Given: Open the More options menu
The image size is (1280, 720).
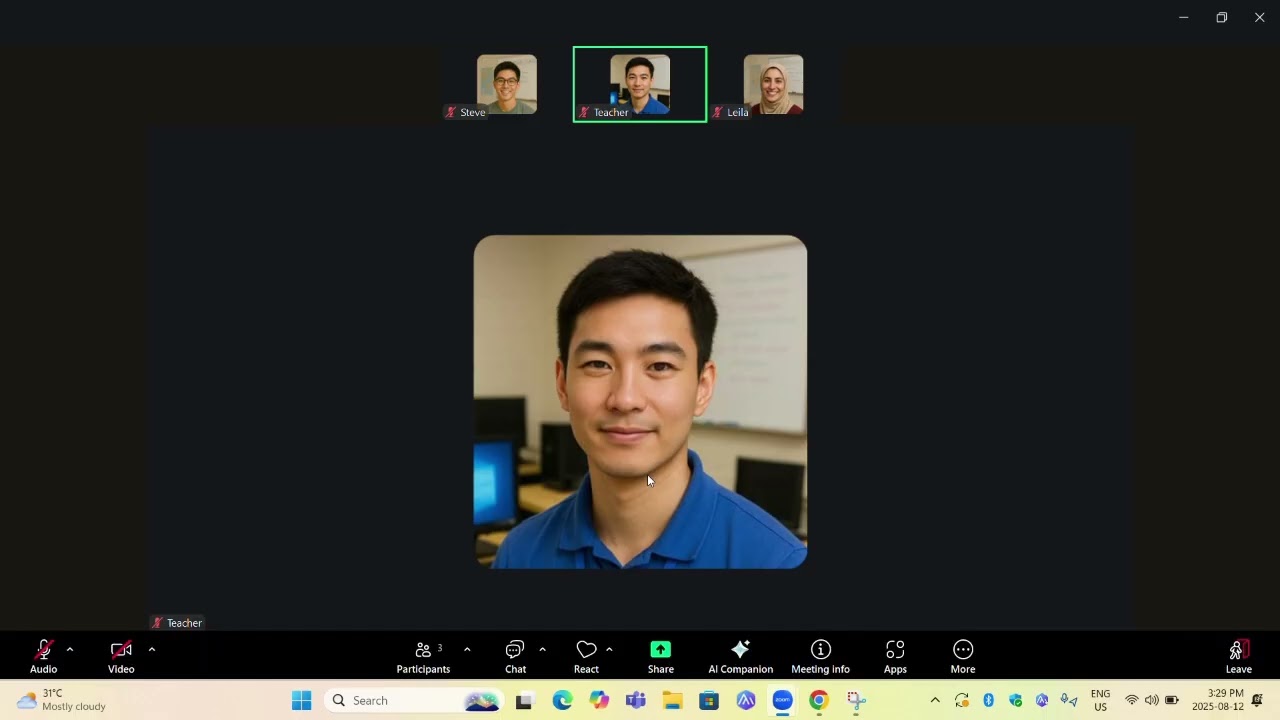Looking at the screenshot, I should 963,656.
